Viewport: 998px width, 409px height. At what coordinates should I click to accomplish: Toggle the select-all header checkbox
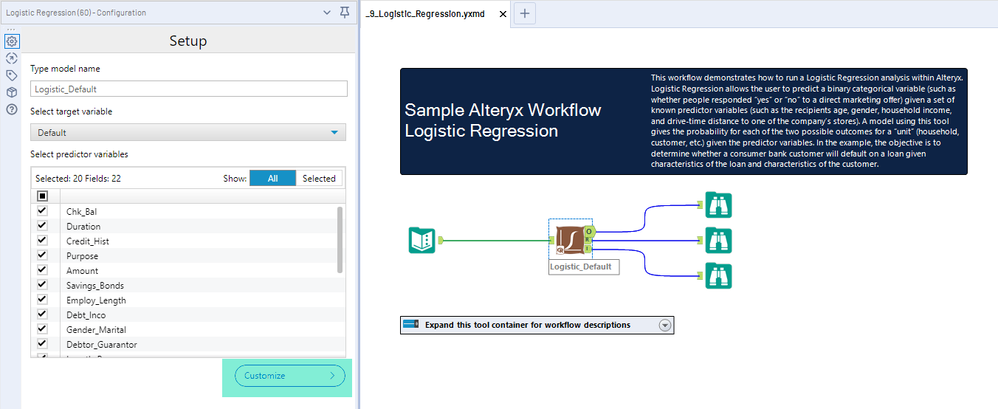click(43, 196)
